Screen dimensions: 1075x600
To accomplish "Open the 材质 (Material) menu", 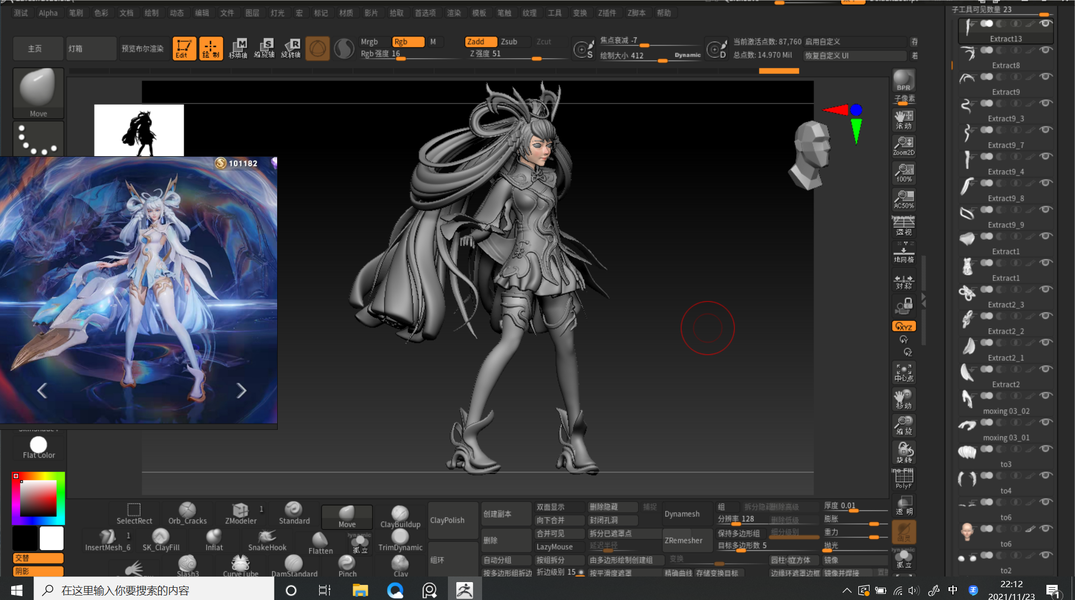I will (346, 13).
